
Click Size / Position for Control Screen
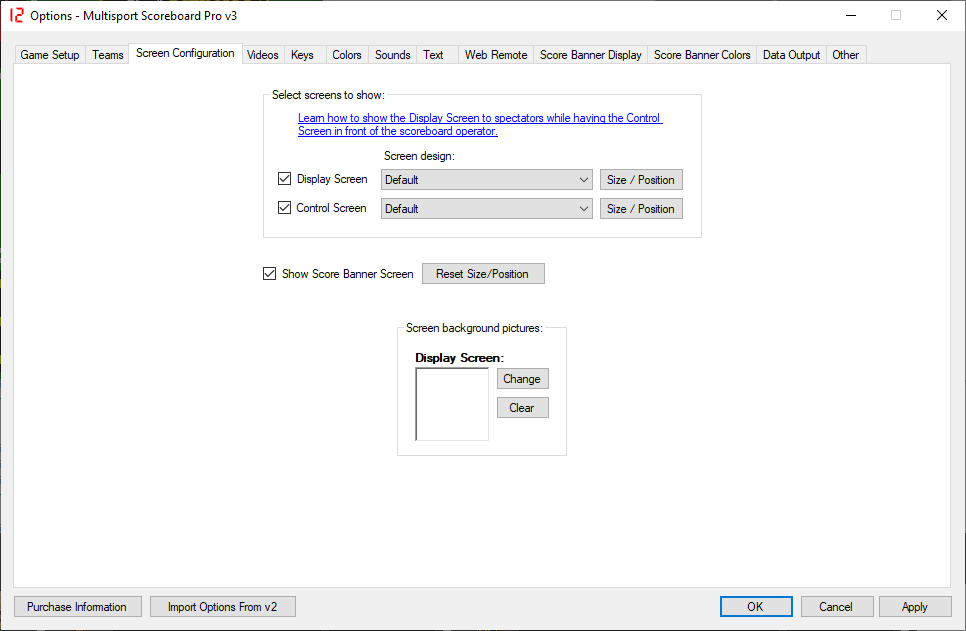[x=641, y=209]
